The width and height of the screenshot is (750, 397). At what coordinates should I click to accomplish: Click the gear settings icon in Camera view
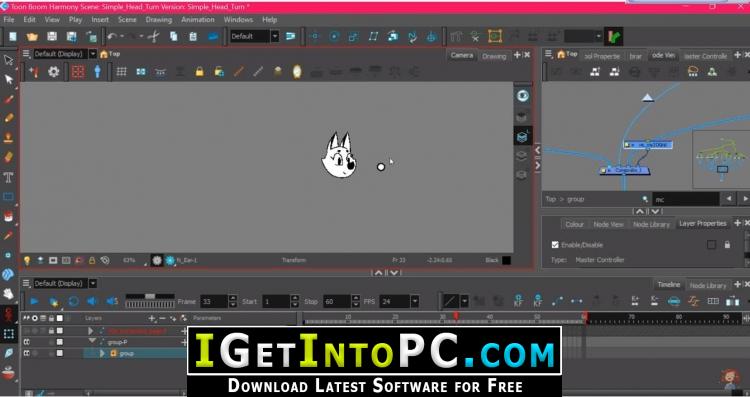(x=54, y=72)
